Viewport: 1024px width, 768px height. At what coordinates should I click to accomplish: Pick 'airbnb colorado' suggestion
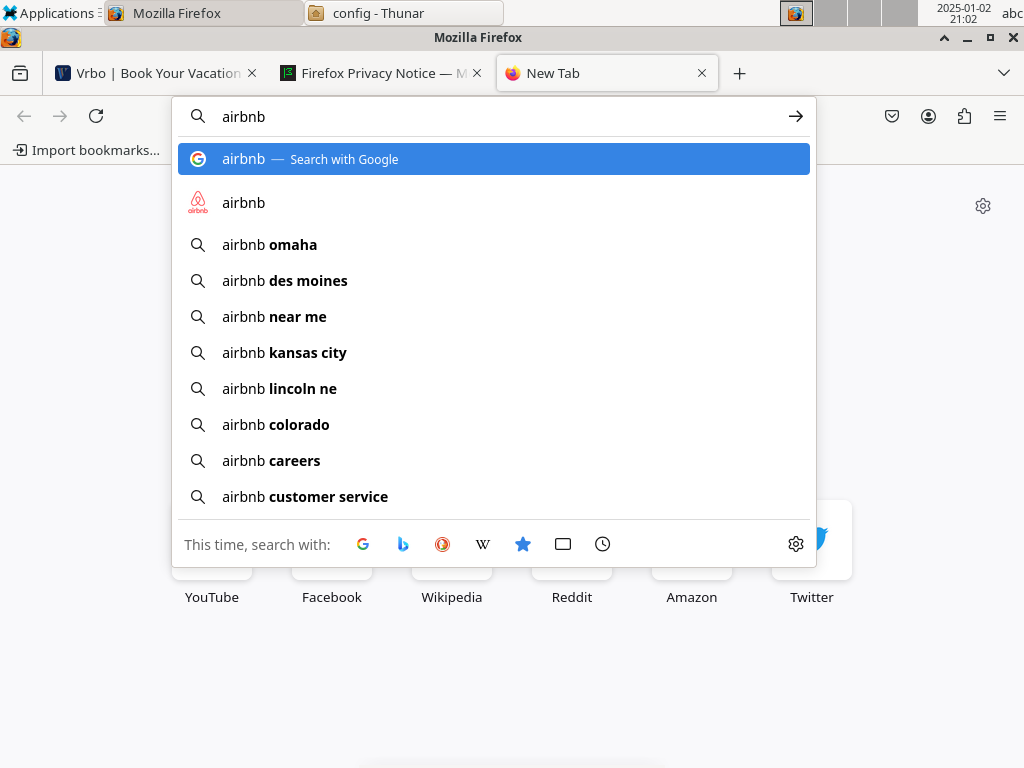click(494, 424)
